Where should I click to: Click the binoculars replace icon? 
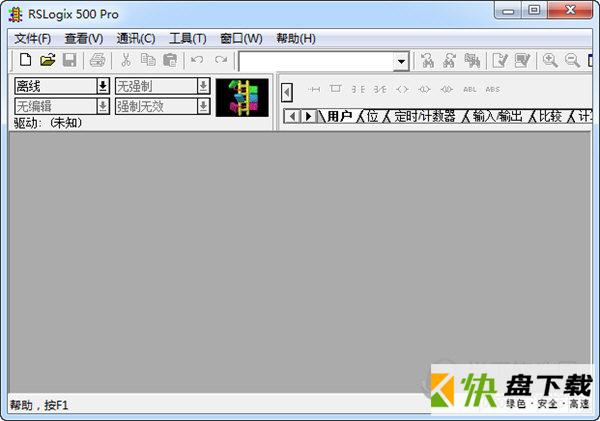(x=472, y=60)
